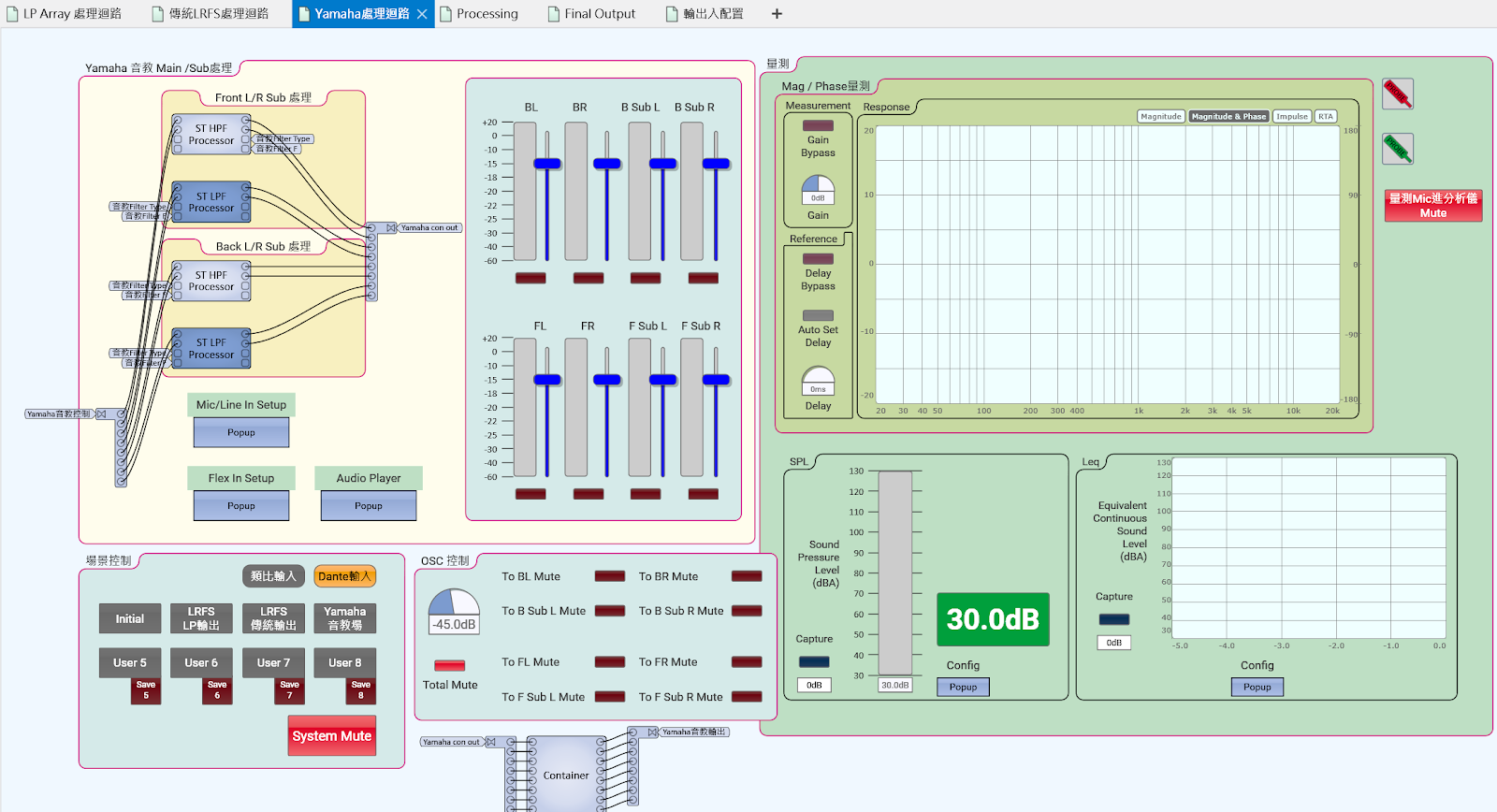Switch to the 輸出入配置 tab

pos(713,14)
